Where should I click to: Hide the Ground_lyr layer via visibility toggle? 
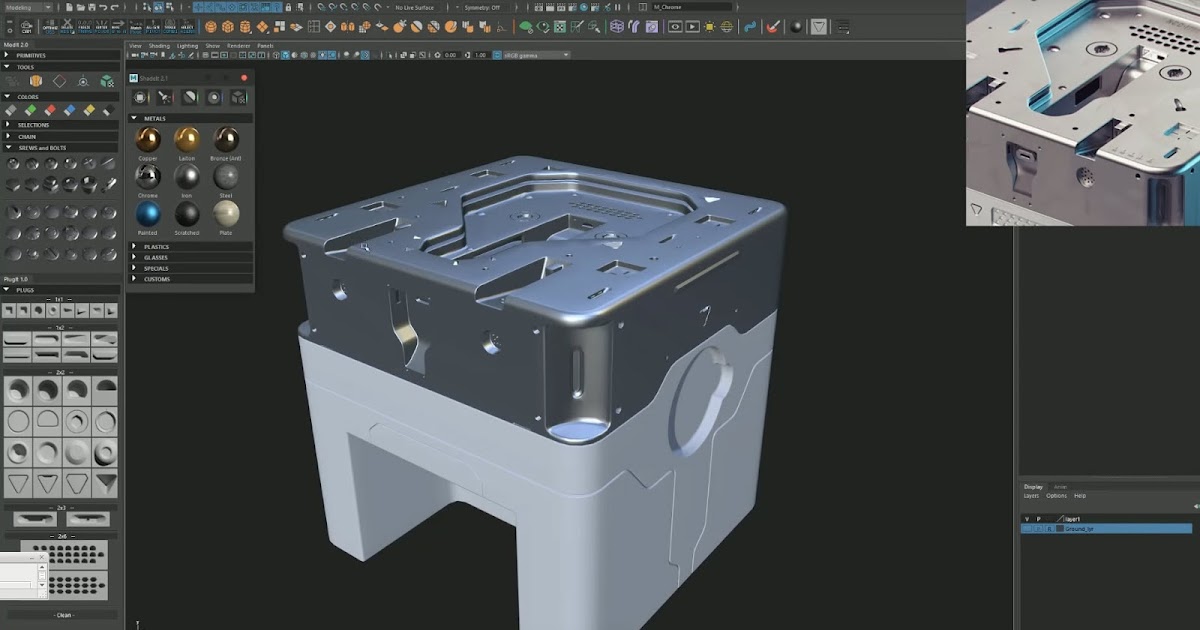[x=1027, y=528]
